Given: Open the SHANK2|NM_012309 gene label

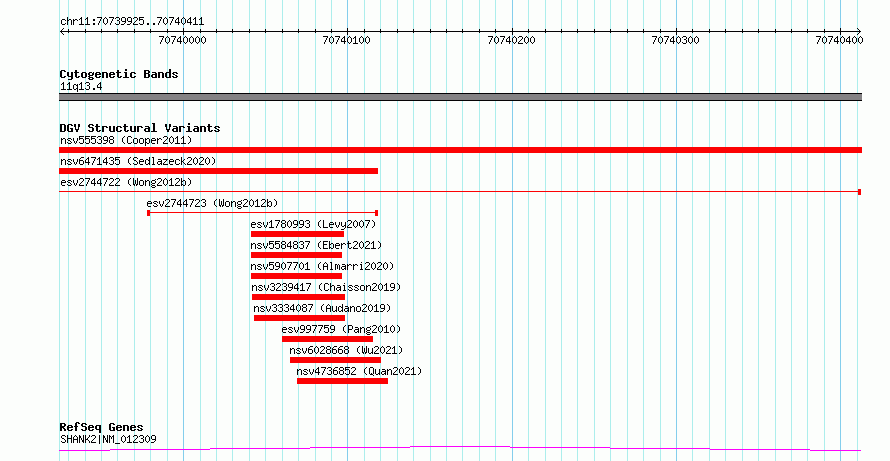Looking at the screenshot, I should [x=108, y=439].
